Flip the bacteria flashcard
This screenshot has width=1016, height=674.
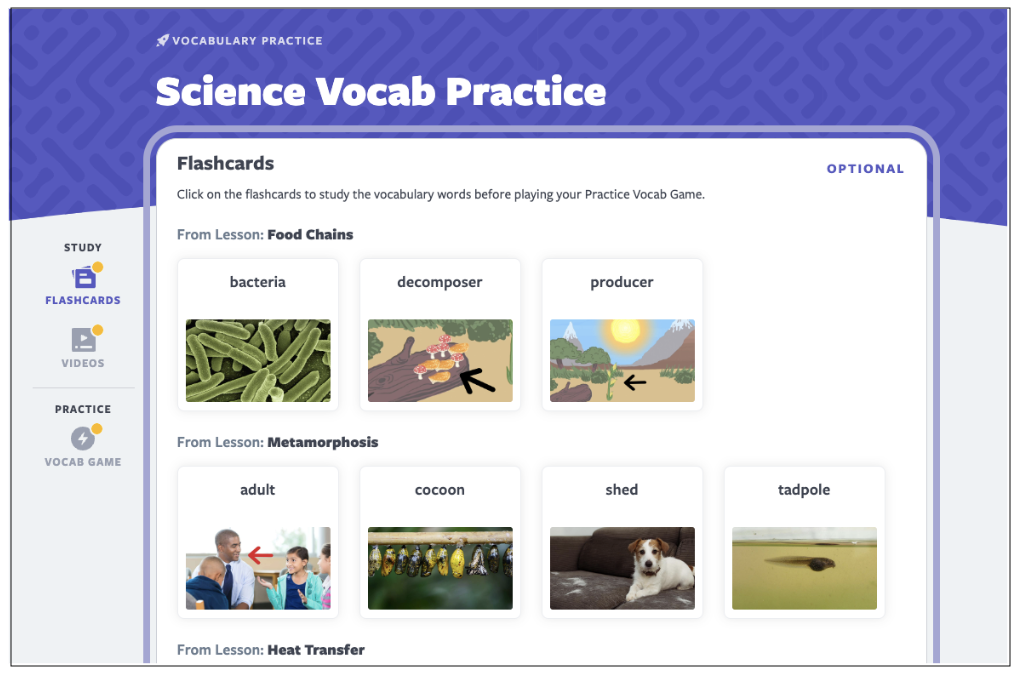point(258,334)
